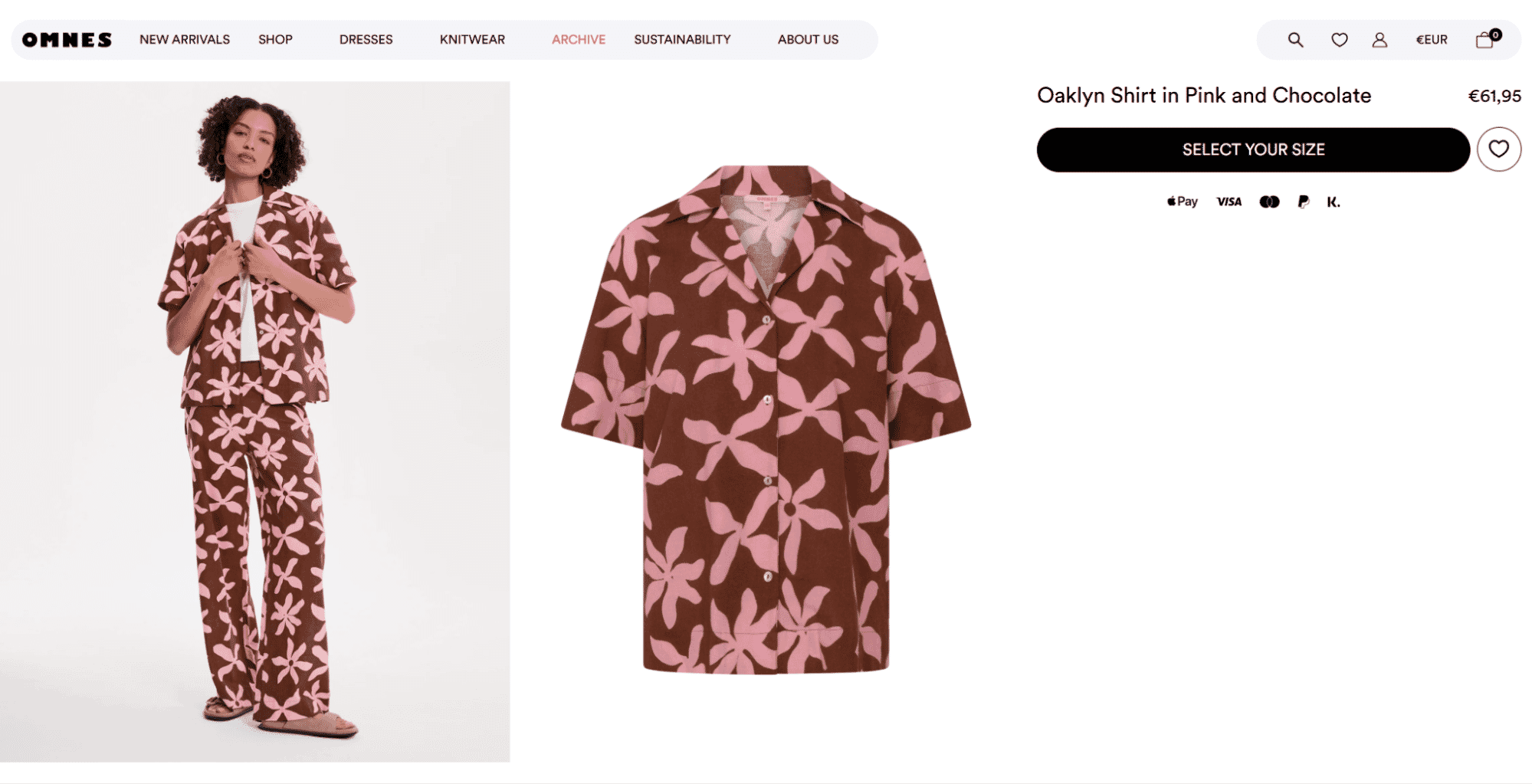Open the search icon in header
This screenshot has height=784, width=1532.
[x=1295, y=40]
